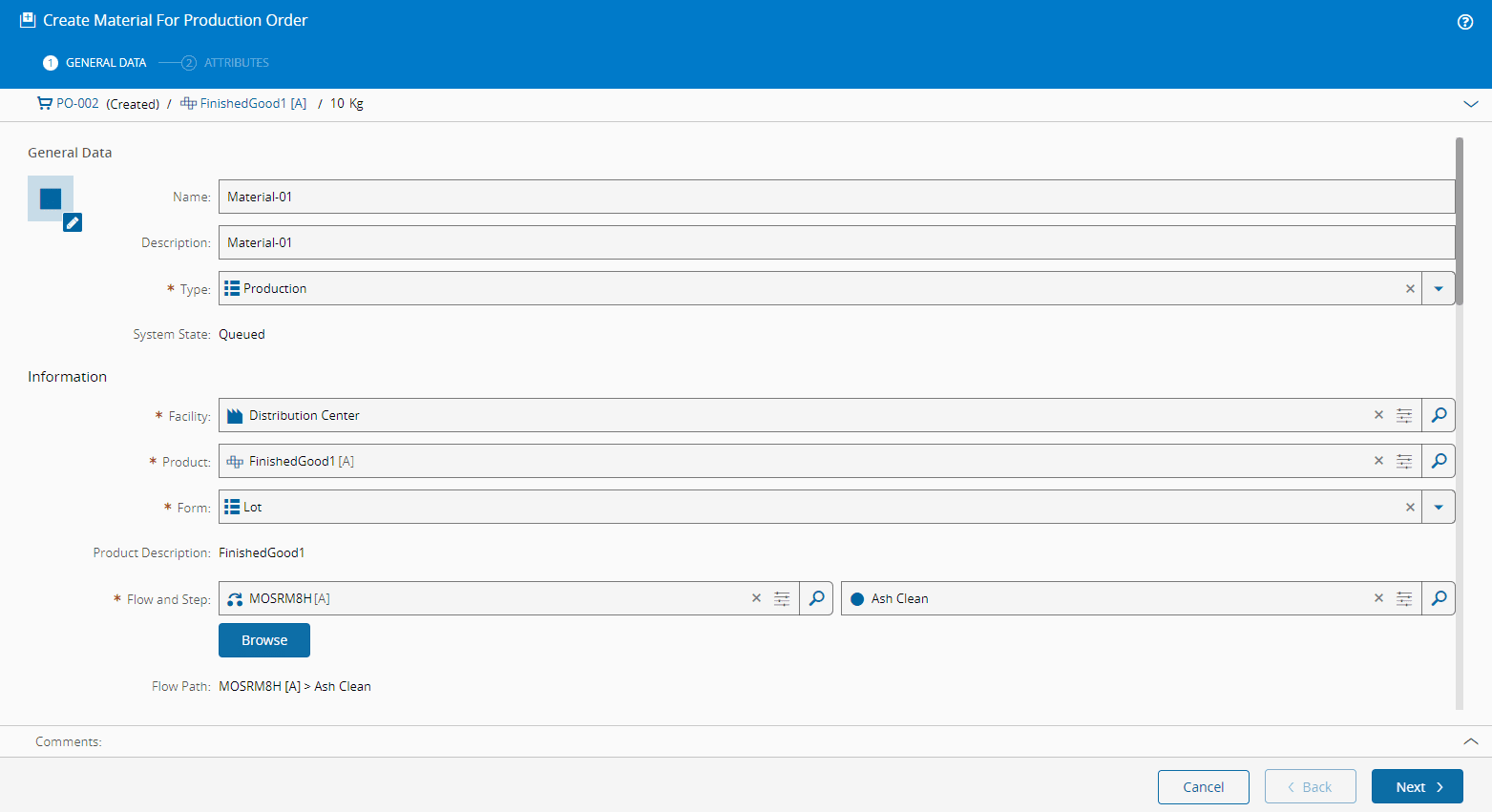The height and width of the screenshot is (812, 1492).
Task: Open filter options for the Facility field
Action: (1404, 415)
